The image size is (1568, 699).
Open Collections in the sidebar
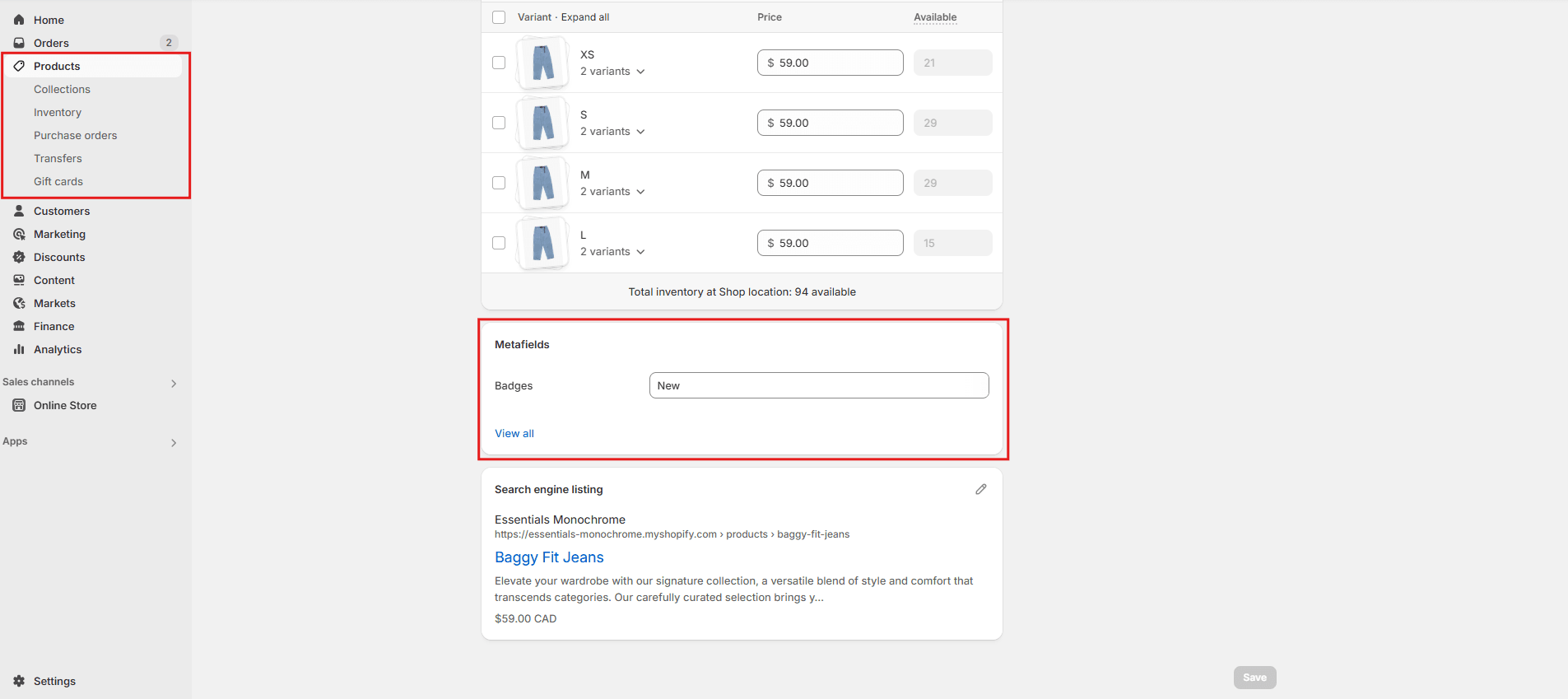62,89
